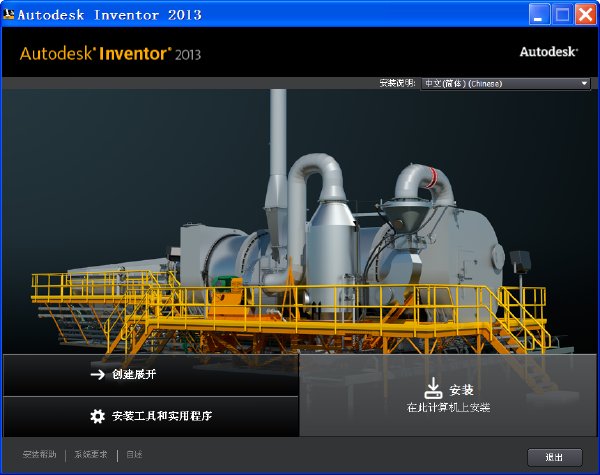Minimize the Autodesk Inventor 2013 window
Image resolution: width=600 pixels, height=475 pixels.
539,15
